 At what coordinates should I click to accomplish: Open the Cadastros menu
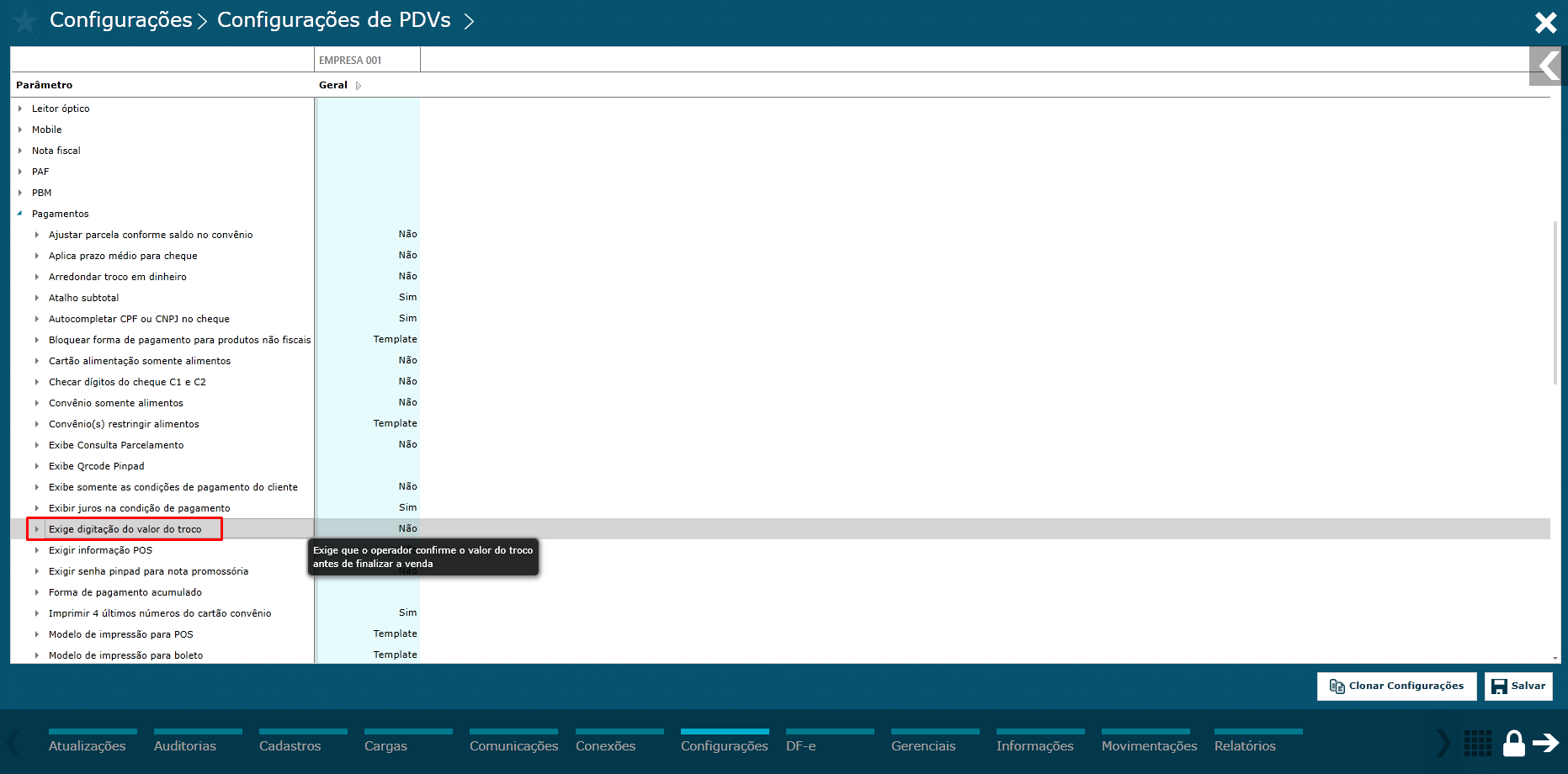tap(290, 745)
